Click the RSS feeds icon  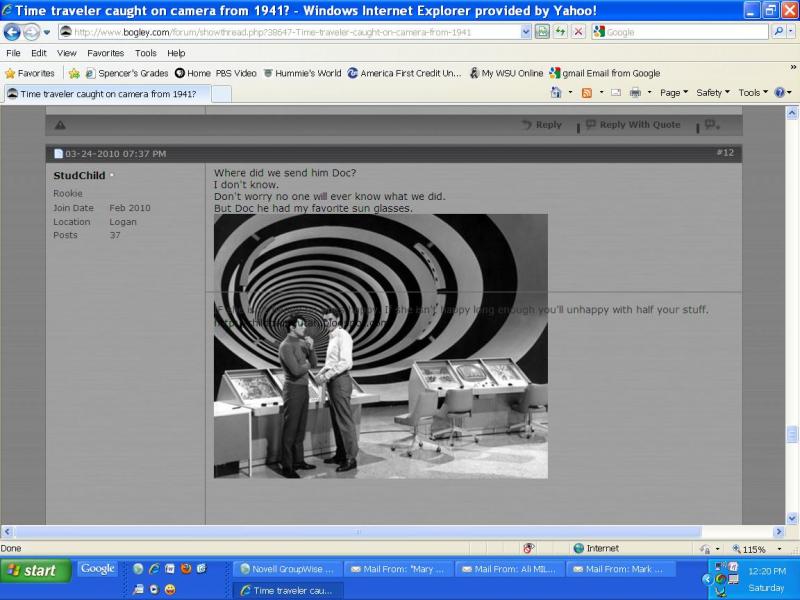click(x=587, y=93)
